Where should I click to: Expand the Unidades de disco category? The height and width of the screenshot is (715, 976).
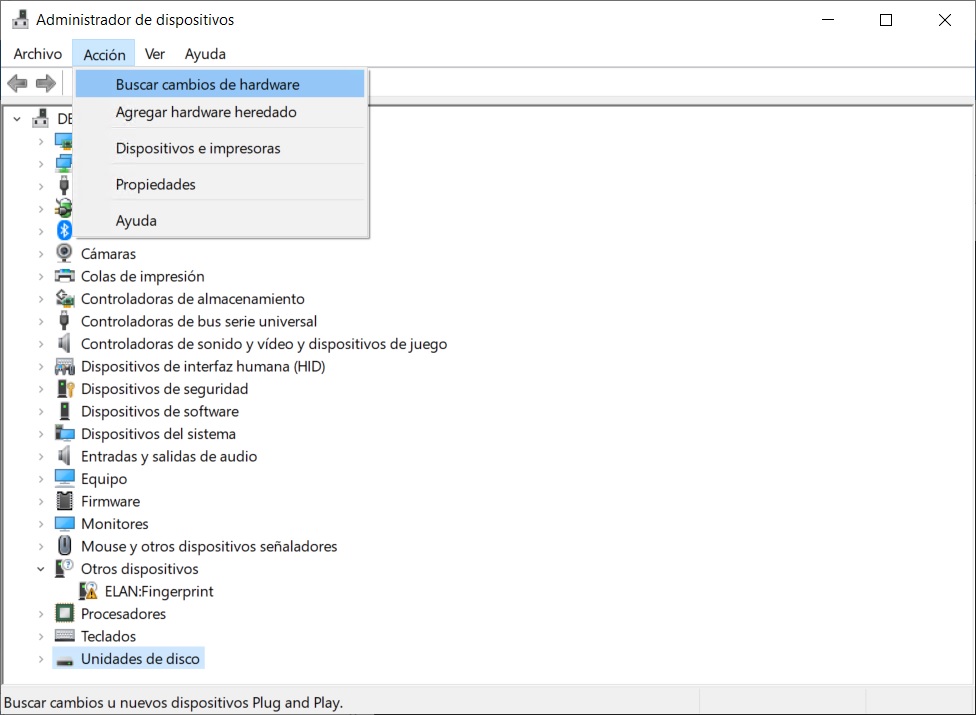tap(41, 658)
